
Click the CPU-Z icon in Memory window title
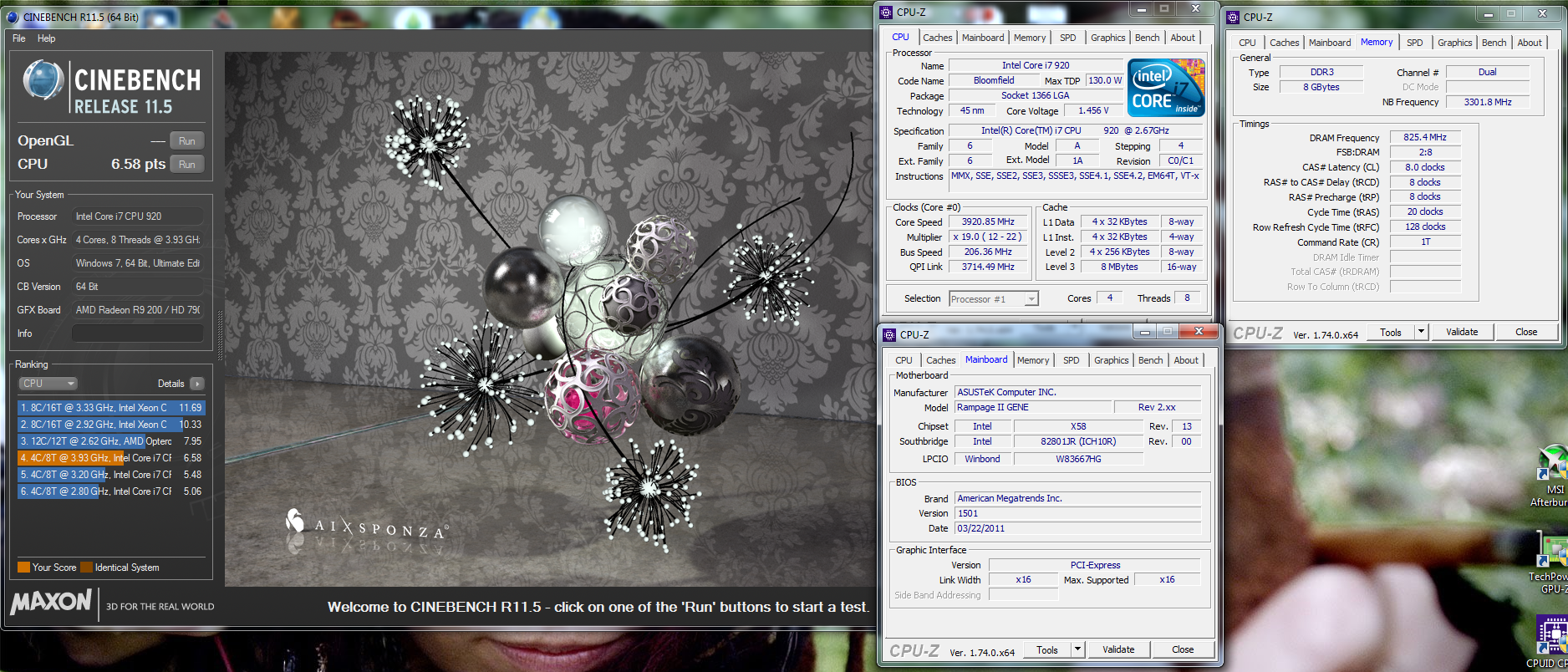tap(1233, 17)
